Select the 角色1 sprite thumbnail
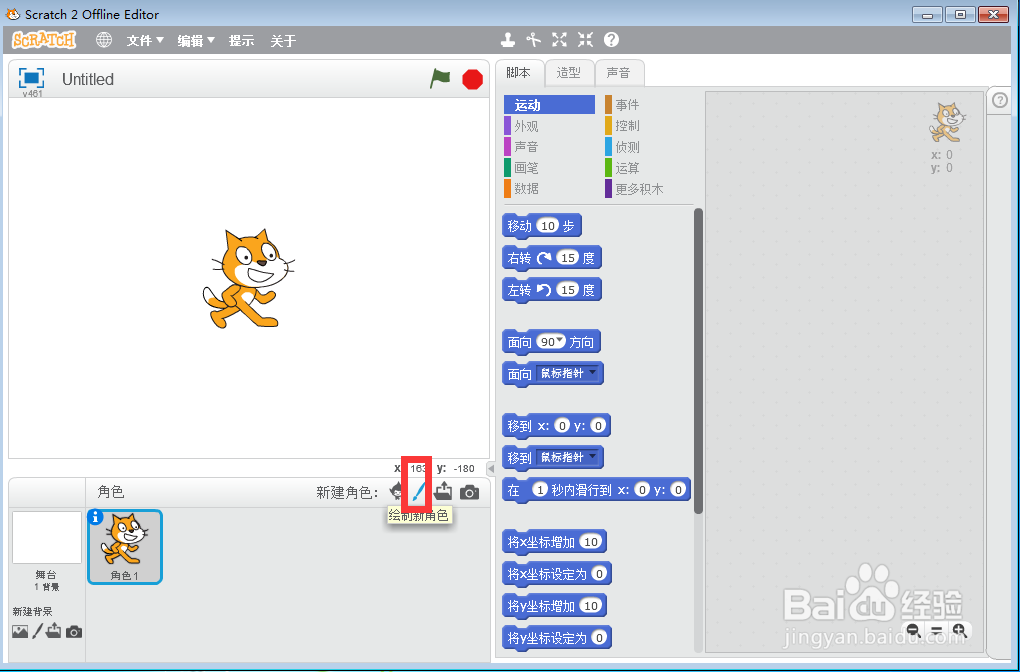Image resolution: width=1020 pixels, height=672 pixels. tap(125, 546)
